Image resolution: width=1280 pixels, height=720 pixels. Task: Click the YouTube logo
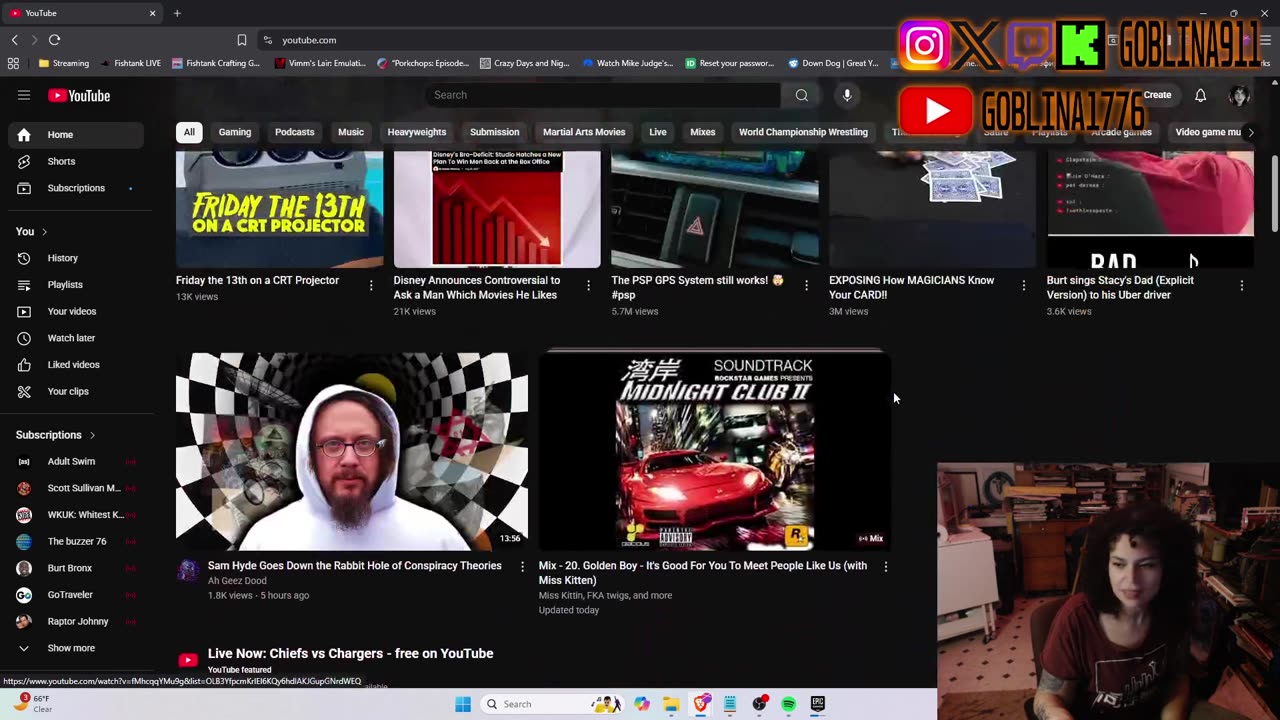coord(79,96)
